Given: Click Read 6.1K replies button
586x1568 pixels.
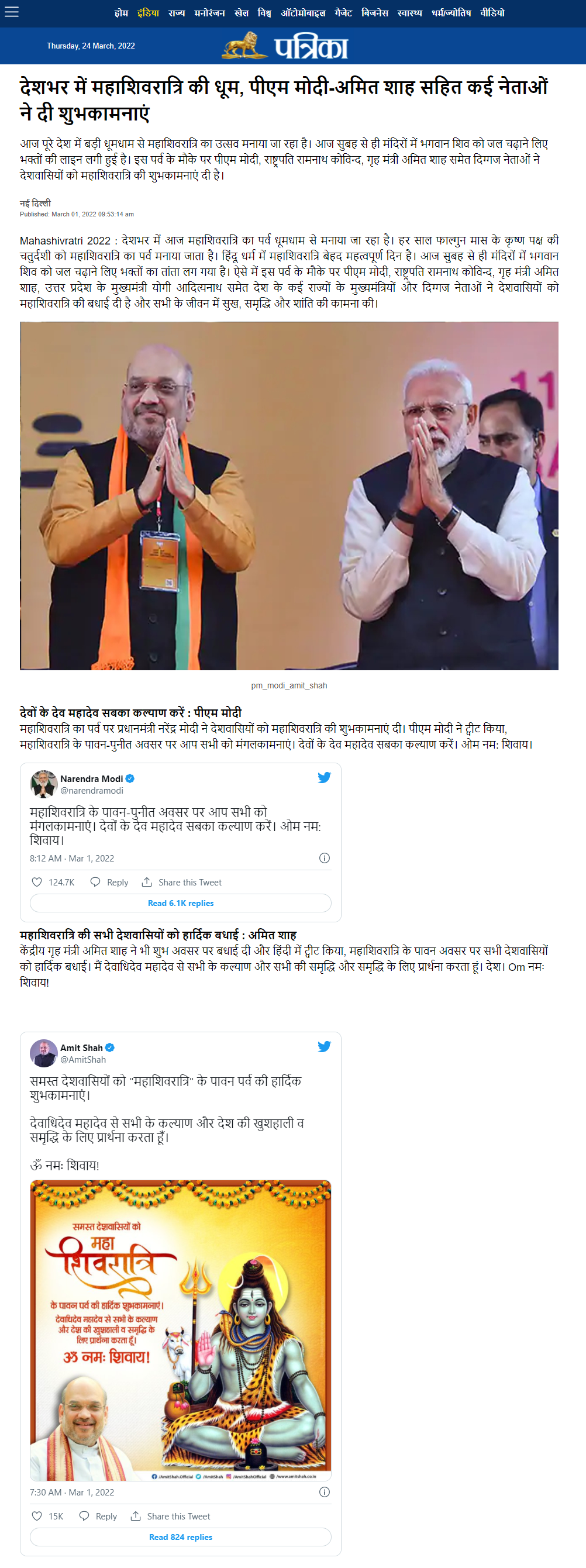Looking at the screenshot, I should [181, 902].
